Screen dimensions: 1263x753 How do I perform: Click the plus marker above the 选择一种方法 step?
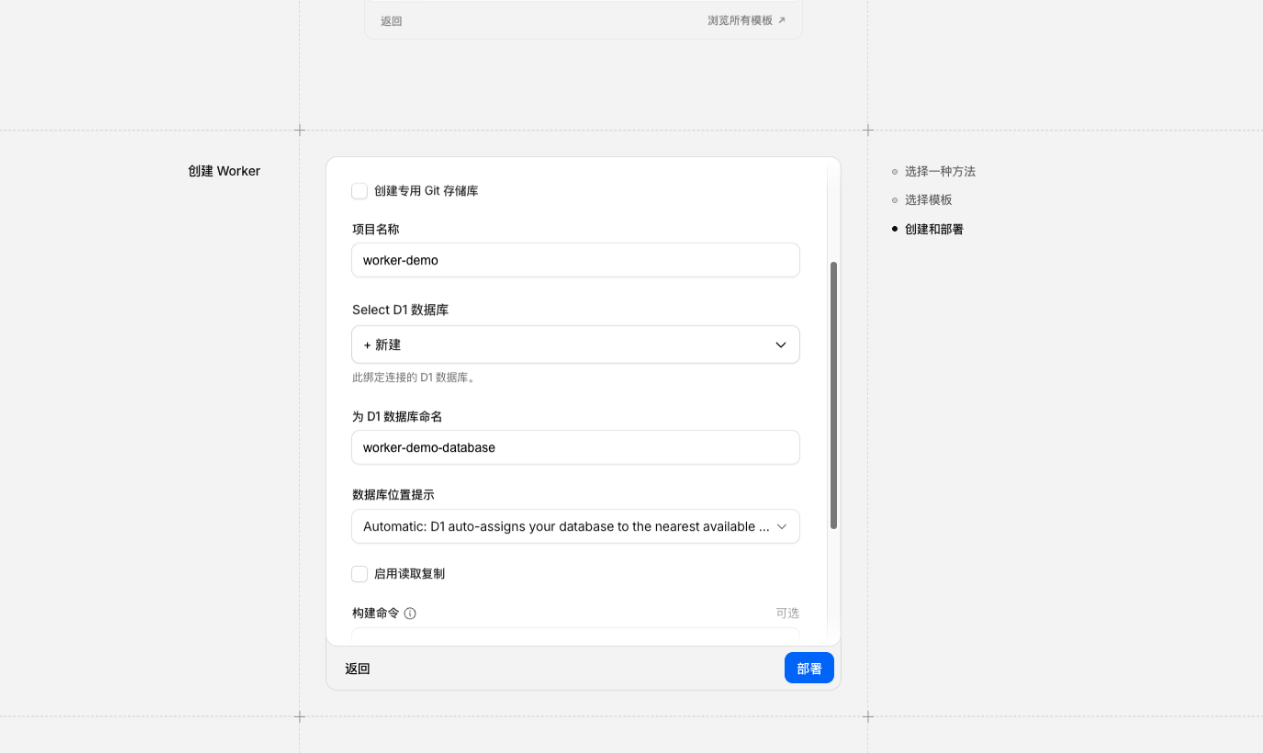click(868, 130)
